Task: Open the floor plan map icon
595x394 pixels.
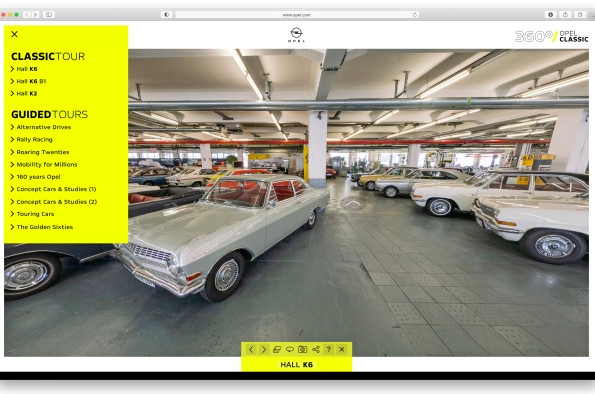Action: [277, 350]
